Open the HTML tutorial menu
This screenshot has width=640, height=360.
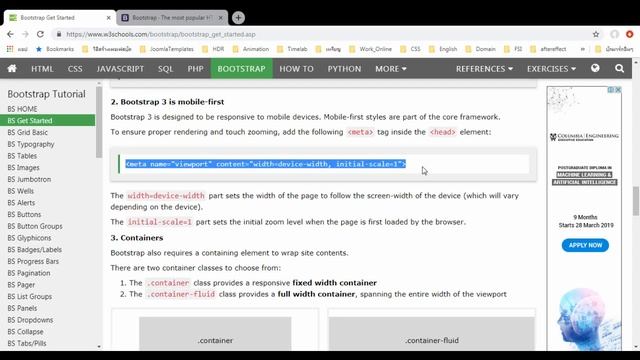click(x=42, y=69)
